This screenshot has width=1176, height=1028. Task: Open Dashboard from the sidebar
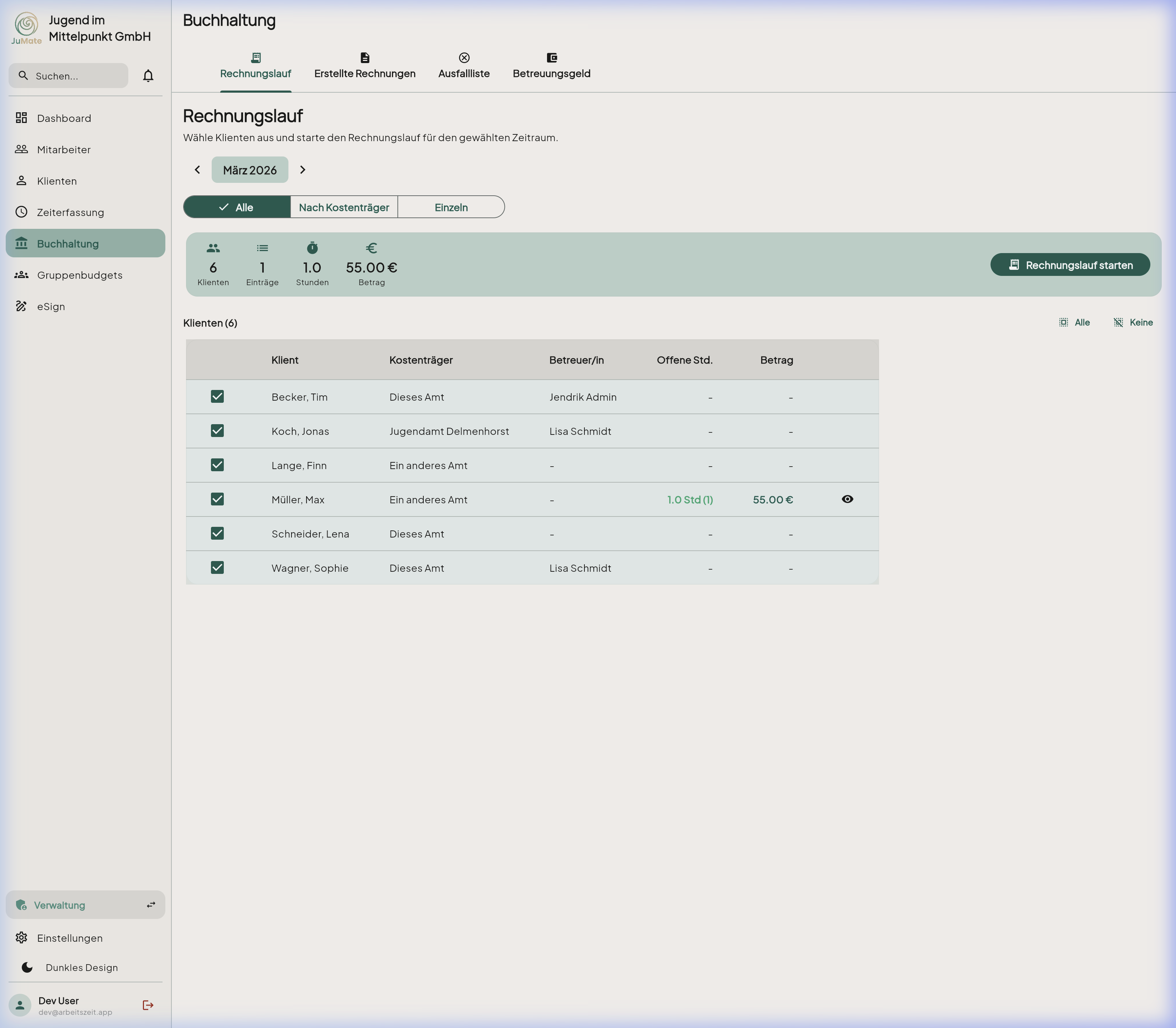point(64,118)
